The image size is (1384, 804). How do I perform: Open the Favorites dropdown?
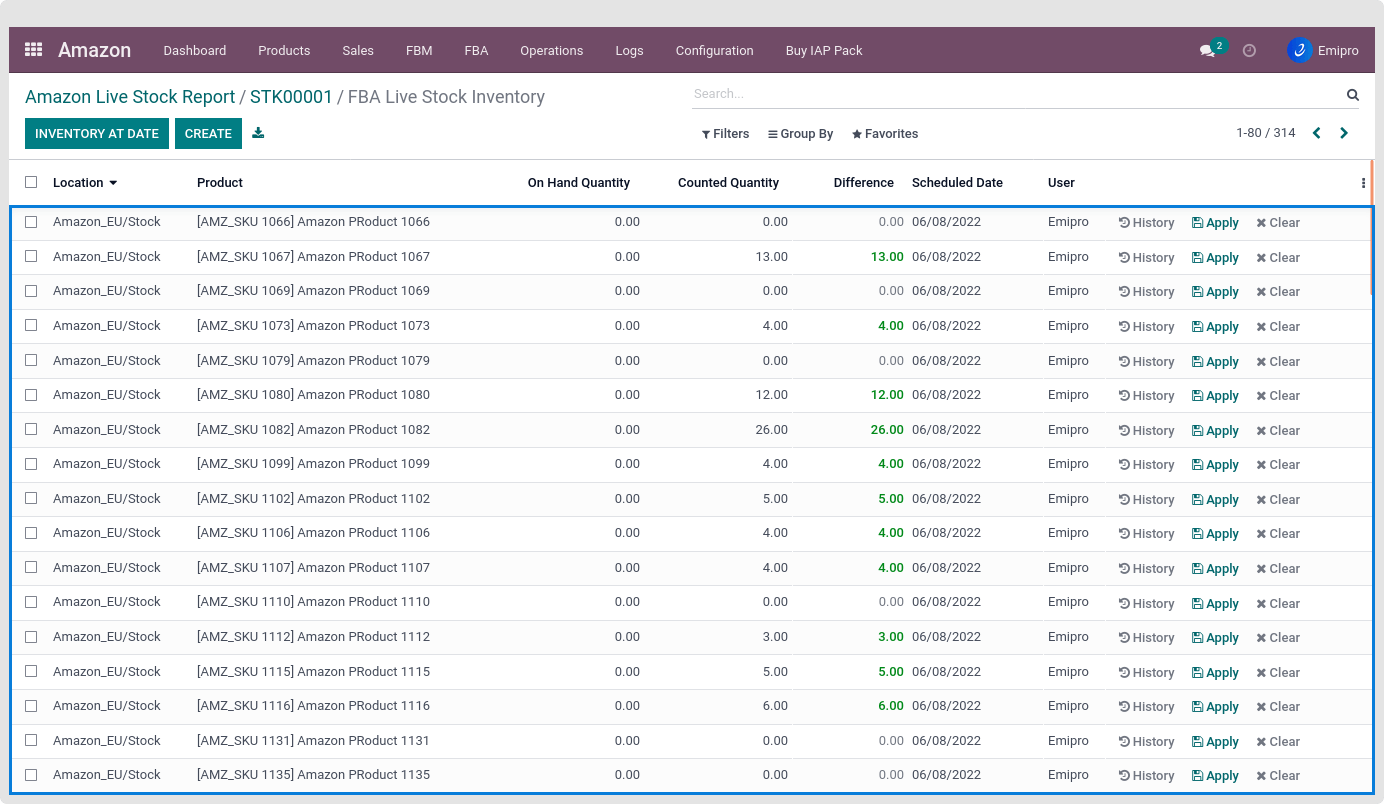click(885, 134)
